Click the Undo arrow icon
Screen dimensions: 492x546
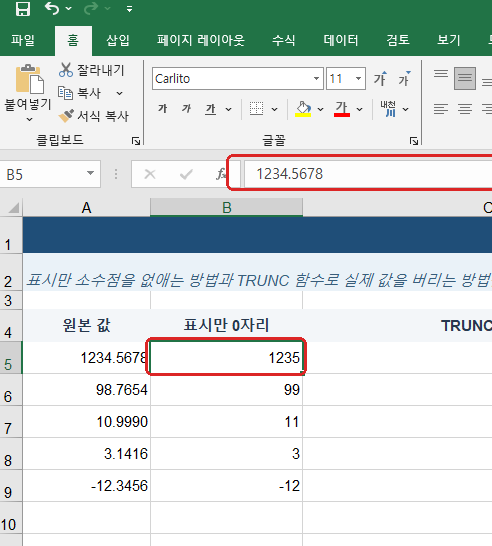click(x=52, y=8)
